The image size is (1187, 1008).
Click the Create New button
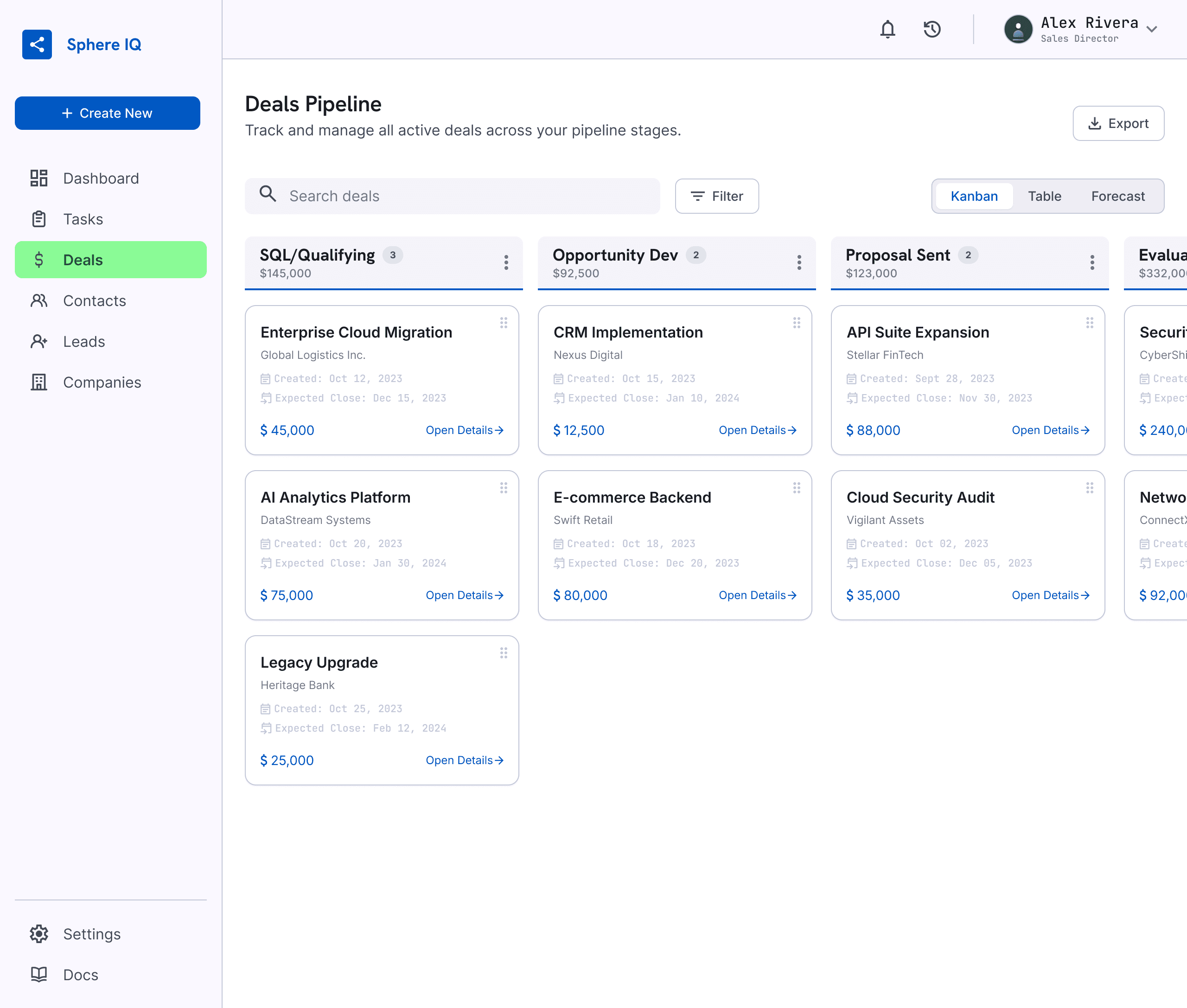click(108, 113)
